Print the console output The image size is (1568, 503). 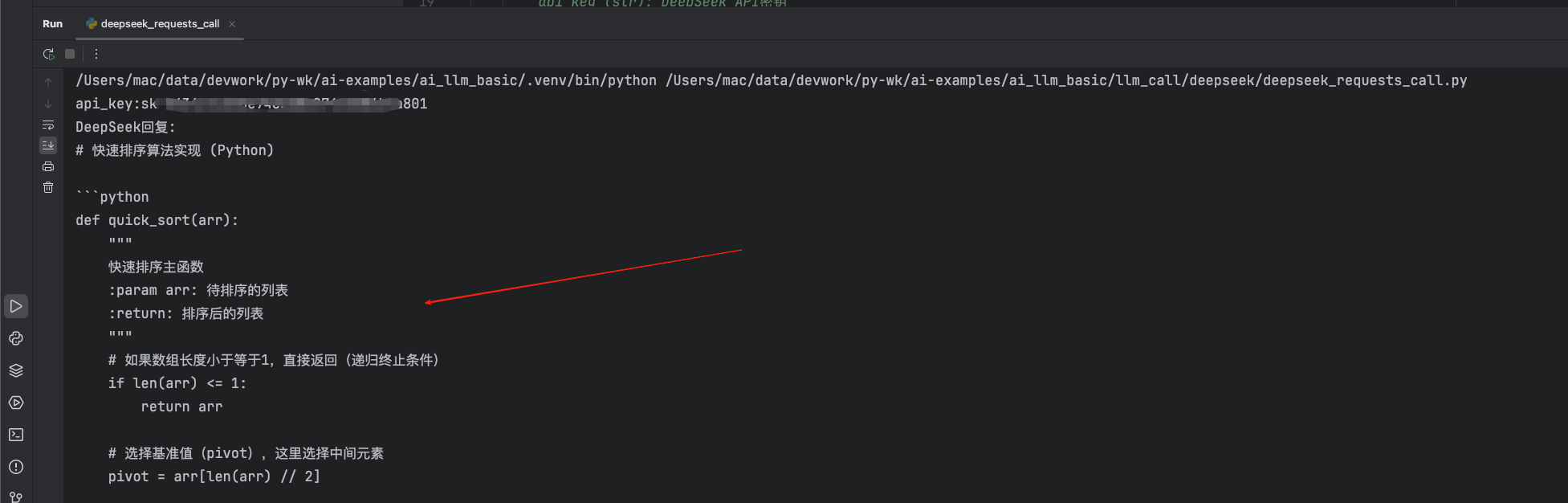click(48, 166)
